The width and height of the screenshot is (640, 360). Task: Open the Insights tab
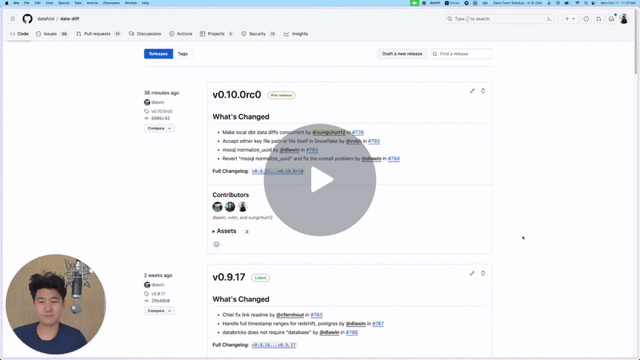[296, 34]
